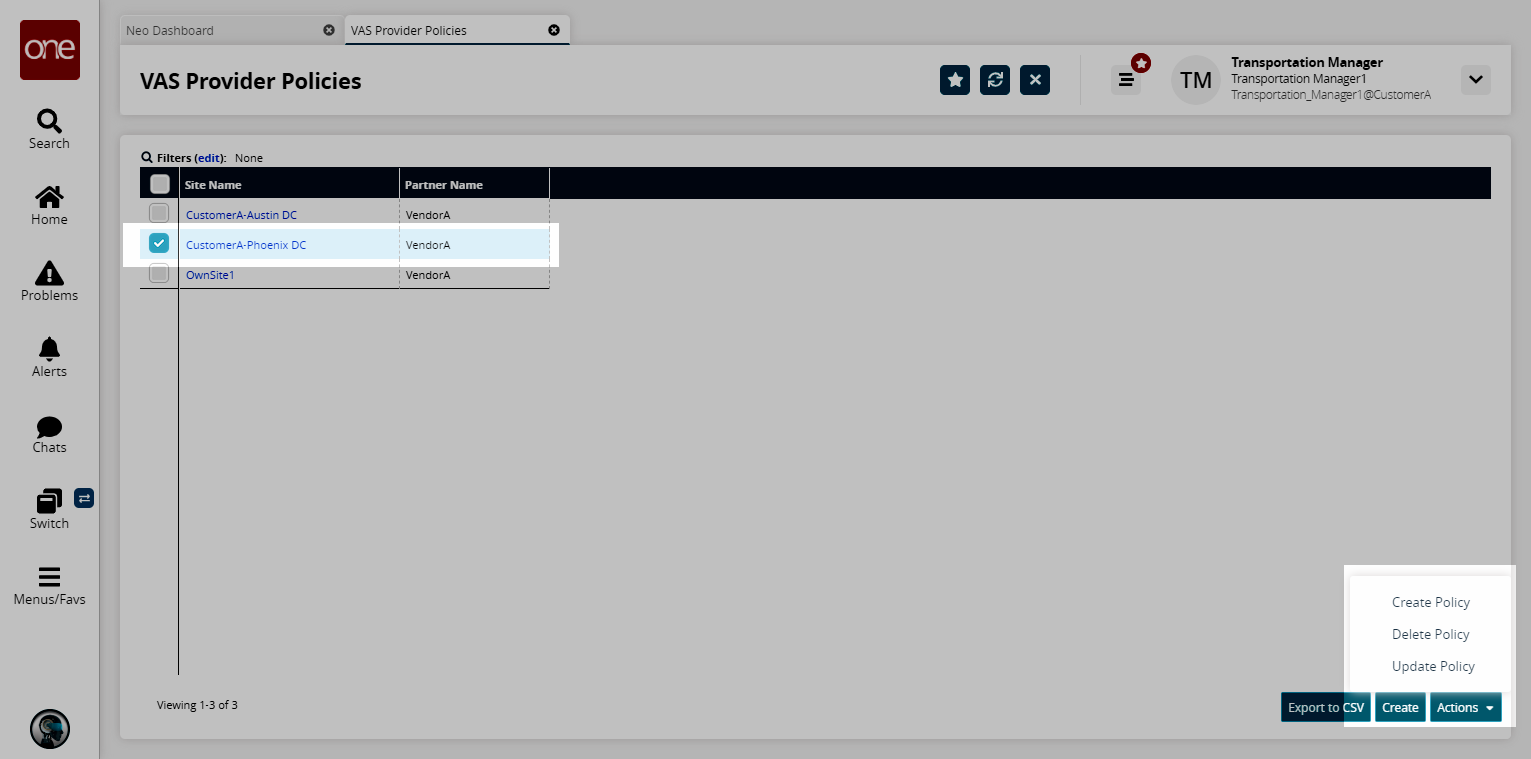Viewport: 1531px width, 759px height.
Task: Click the filters edit link
Action: 208,158
